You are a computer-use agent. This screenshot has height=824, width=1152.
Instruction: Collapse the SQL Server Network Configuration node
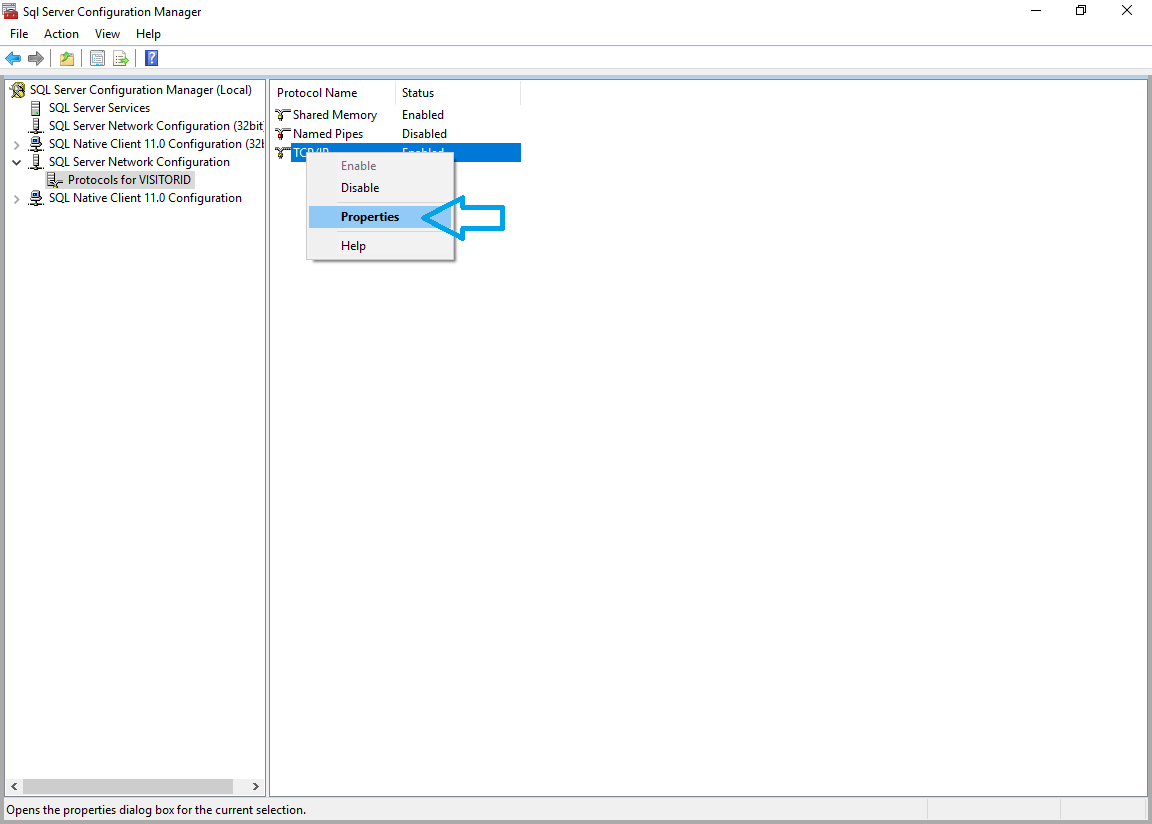[x=16, y=162]
